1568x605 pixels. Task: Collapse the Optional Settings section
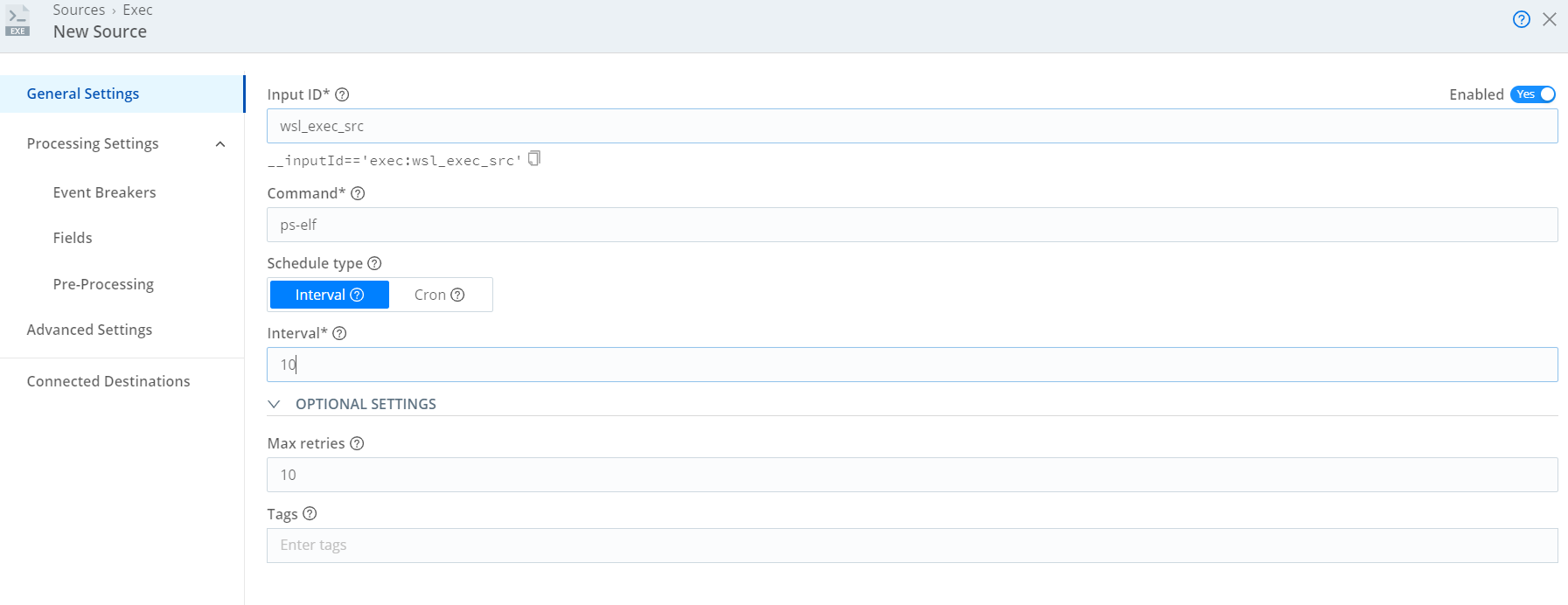coord(275,404)
